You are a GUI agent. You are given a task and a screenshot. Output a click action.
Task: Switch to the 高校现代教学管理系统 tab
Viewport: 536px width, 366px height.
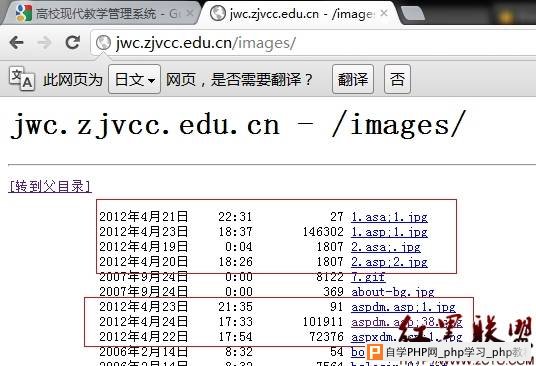(101, 13)
